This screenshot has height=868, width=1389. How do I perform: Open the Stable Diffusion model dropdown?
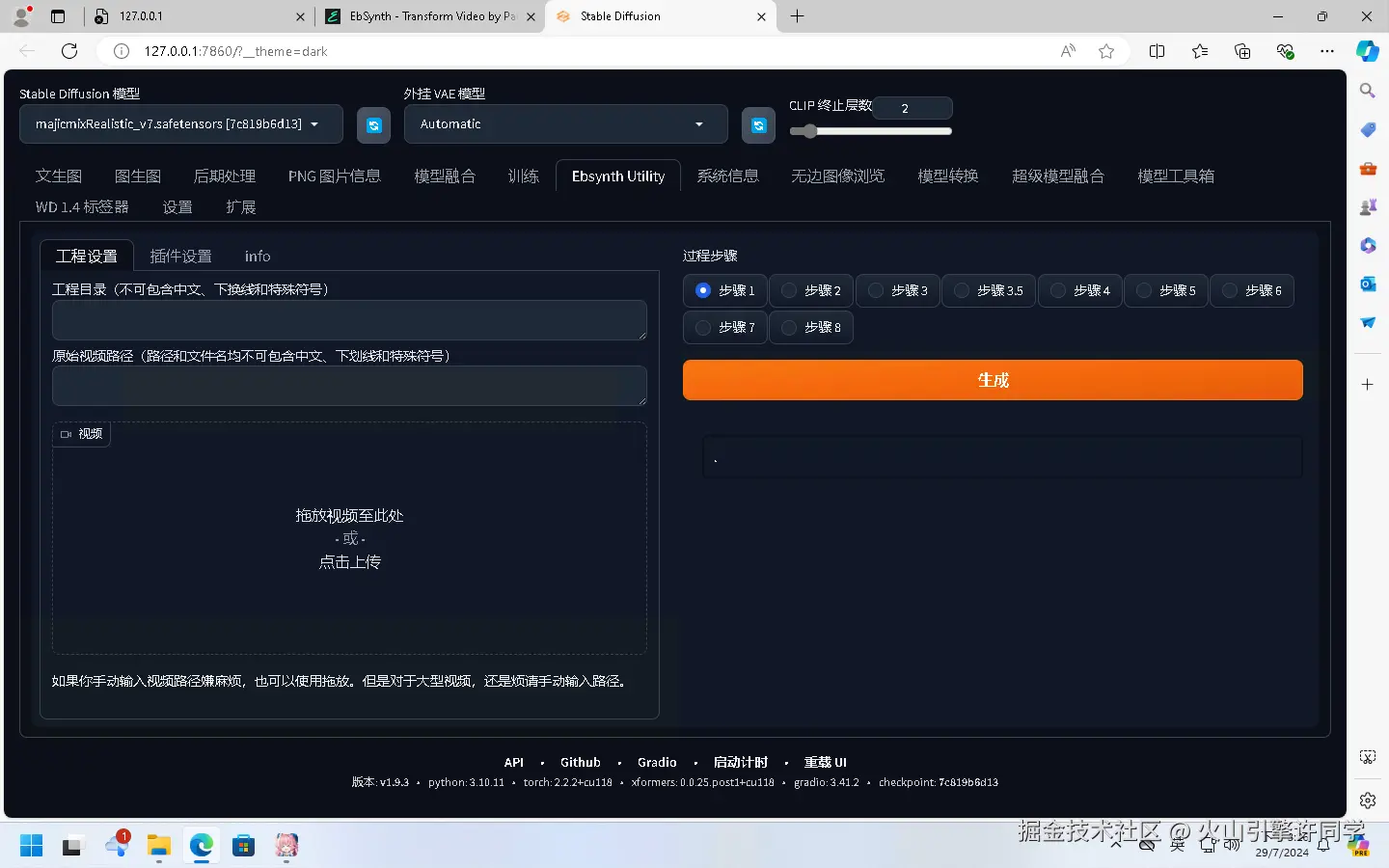(181, 124)
